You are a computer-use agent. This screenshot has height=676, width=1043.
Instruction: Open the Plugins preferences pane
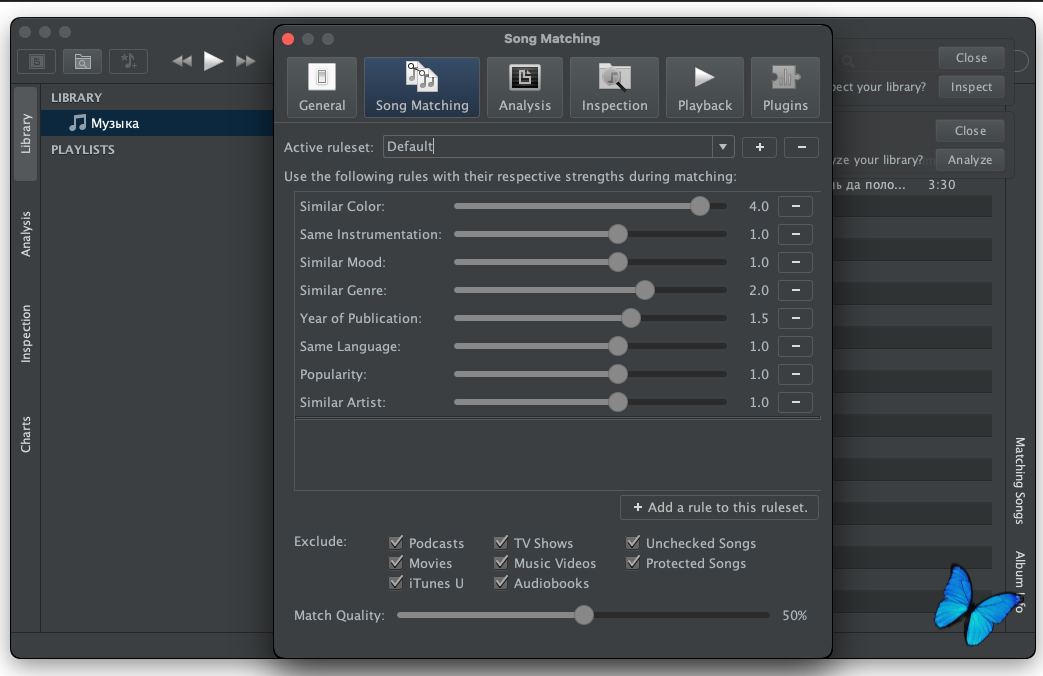point(785,87)
